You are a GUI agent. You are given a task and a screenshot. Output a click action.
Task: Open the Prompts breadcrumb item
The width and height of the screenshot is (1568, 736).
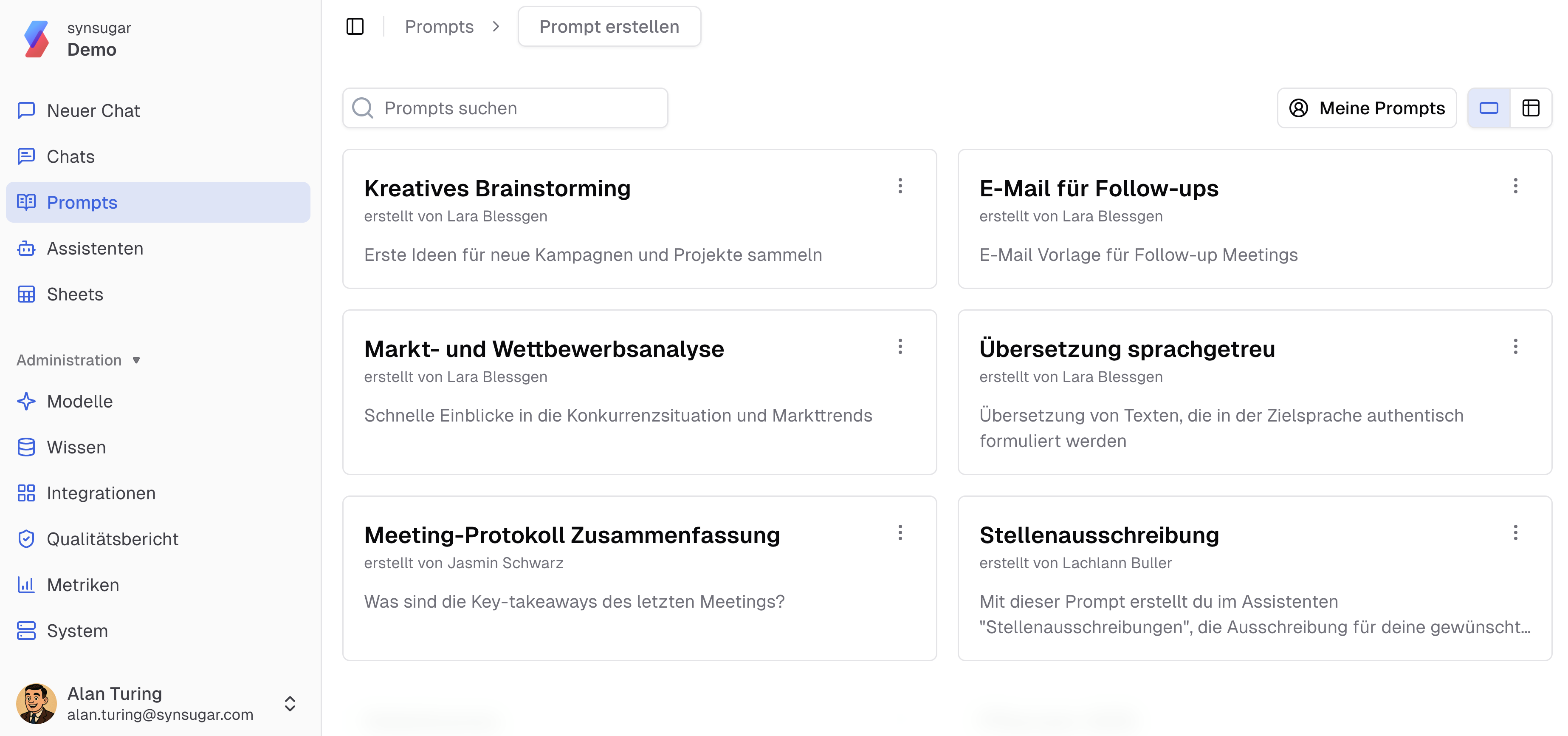point(440,26)
